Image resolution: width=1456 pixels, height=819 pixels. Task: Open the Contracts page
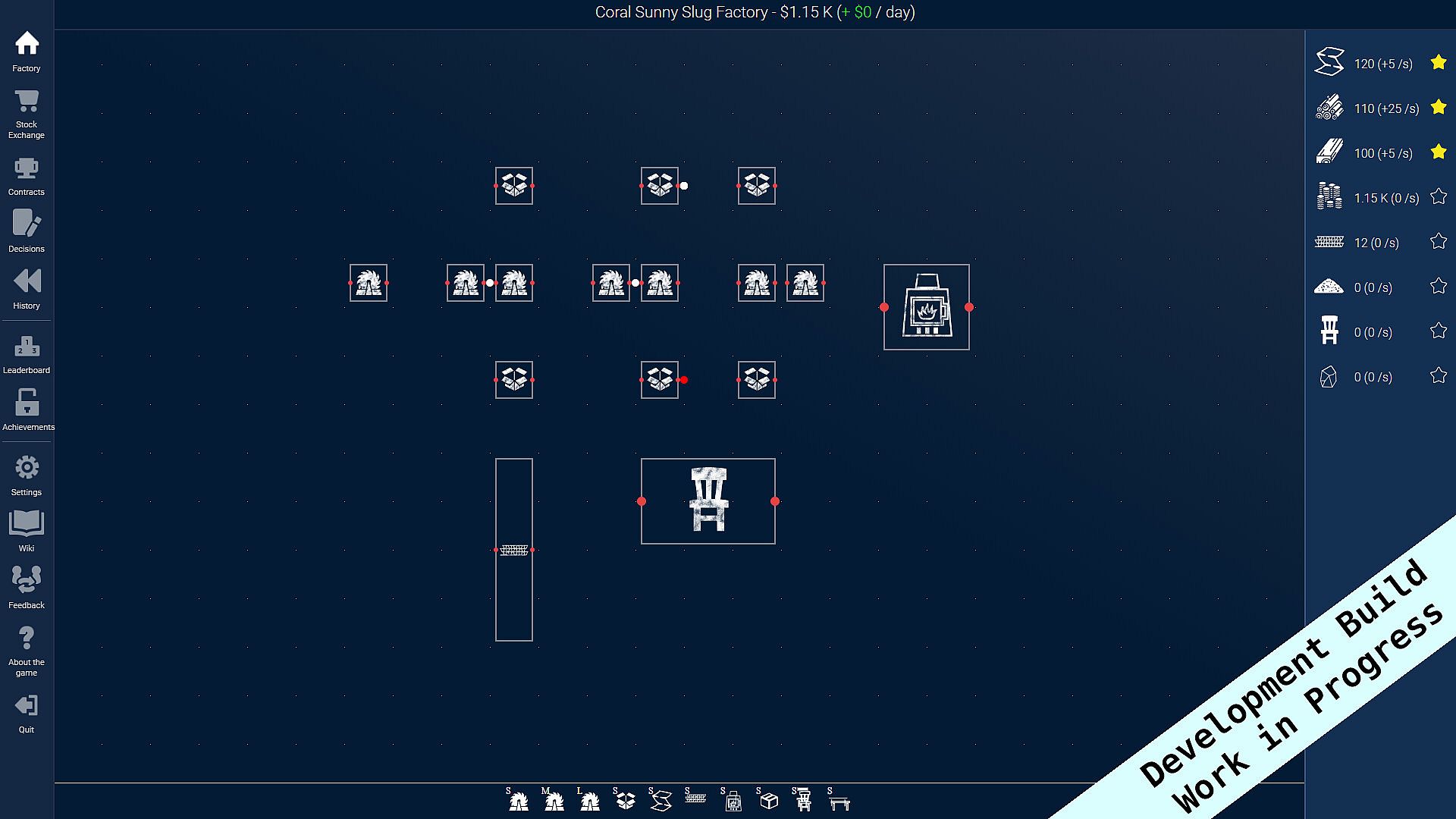[x=27, y=176]
